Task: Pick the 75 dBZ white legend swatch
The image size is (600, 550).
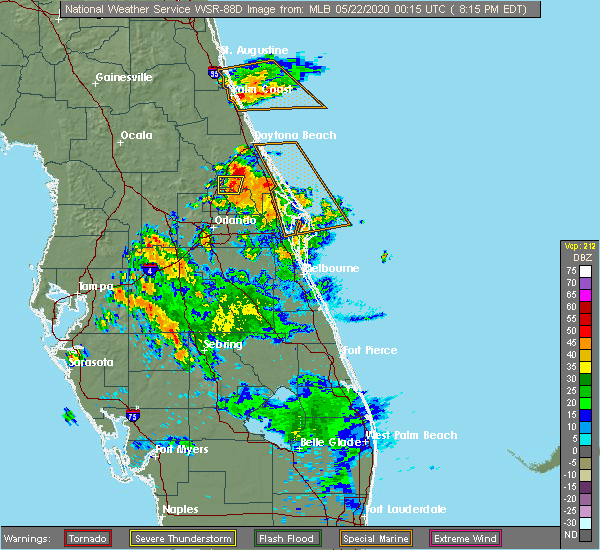Action: pos(585,271)
